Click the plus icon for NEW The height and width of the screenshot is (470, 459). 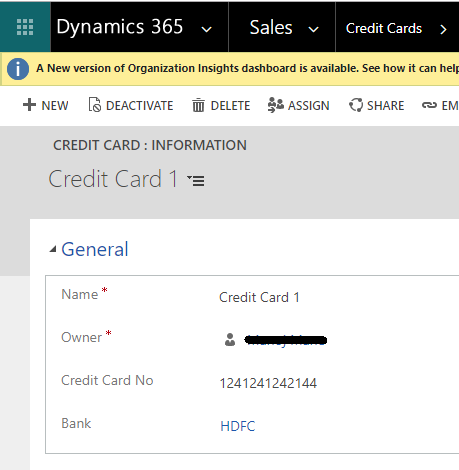coord(29,105)
